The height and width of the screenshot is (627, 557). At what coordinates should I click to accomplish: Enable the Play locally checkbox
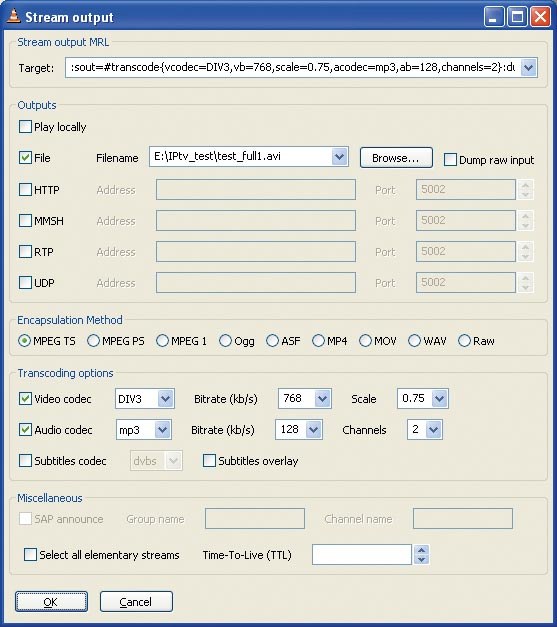tap(25, 127)
